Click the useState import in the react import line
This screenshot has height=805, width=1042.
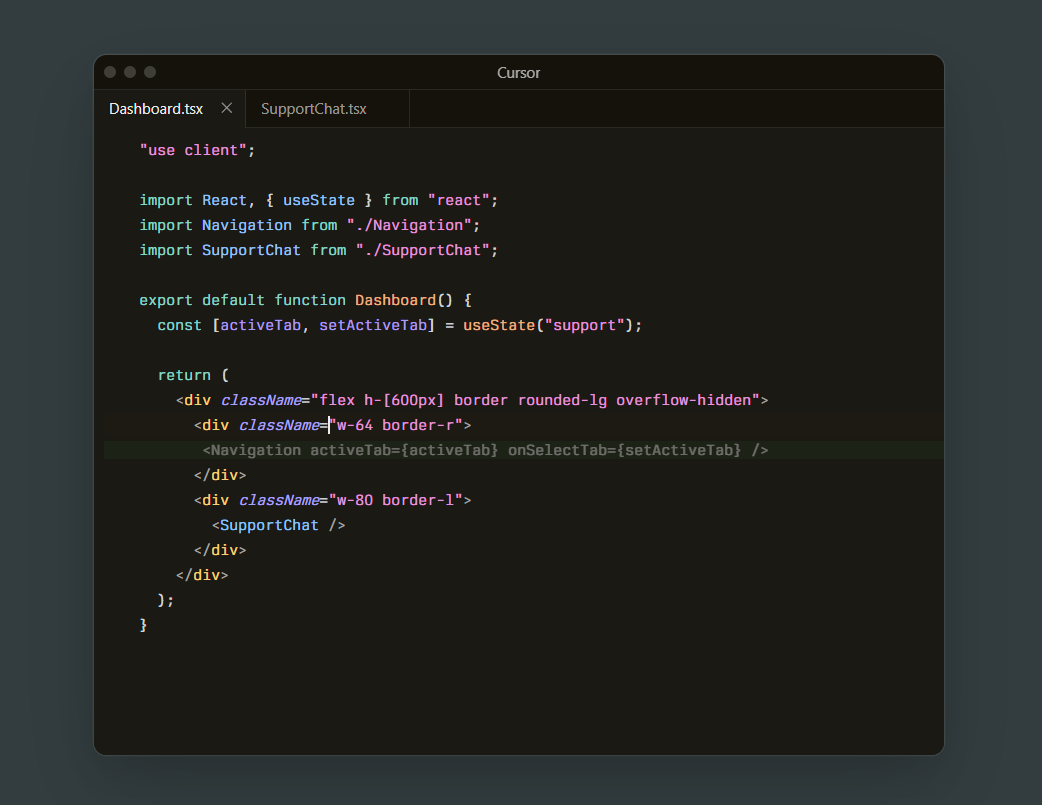318,200
